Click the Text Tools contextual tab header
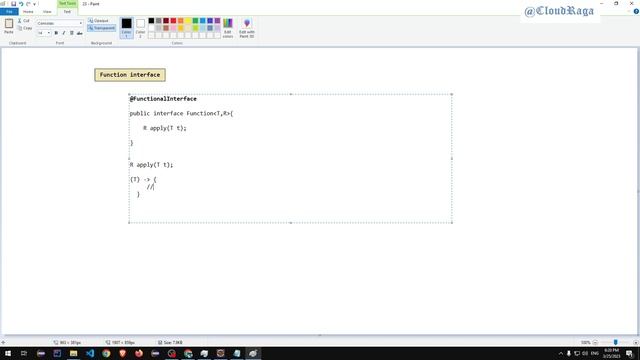 coord(67,3)
